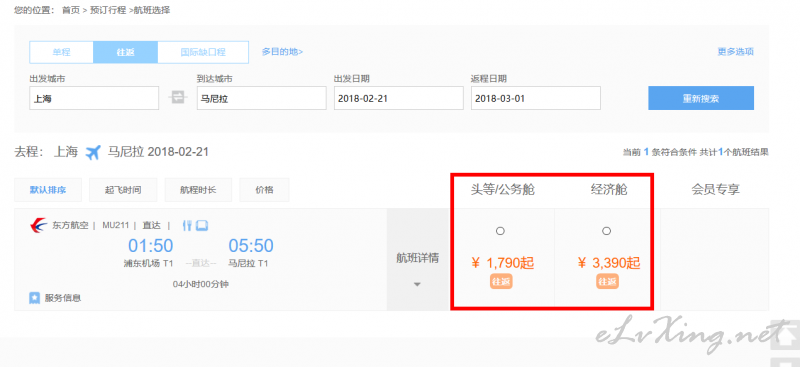Screen dimensions: 800x367
Task: Click the 会员专享 column header
Action: (x=715, y=190)
